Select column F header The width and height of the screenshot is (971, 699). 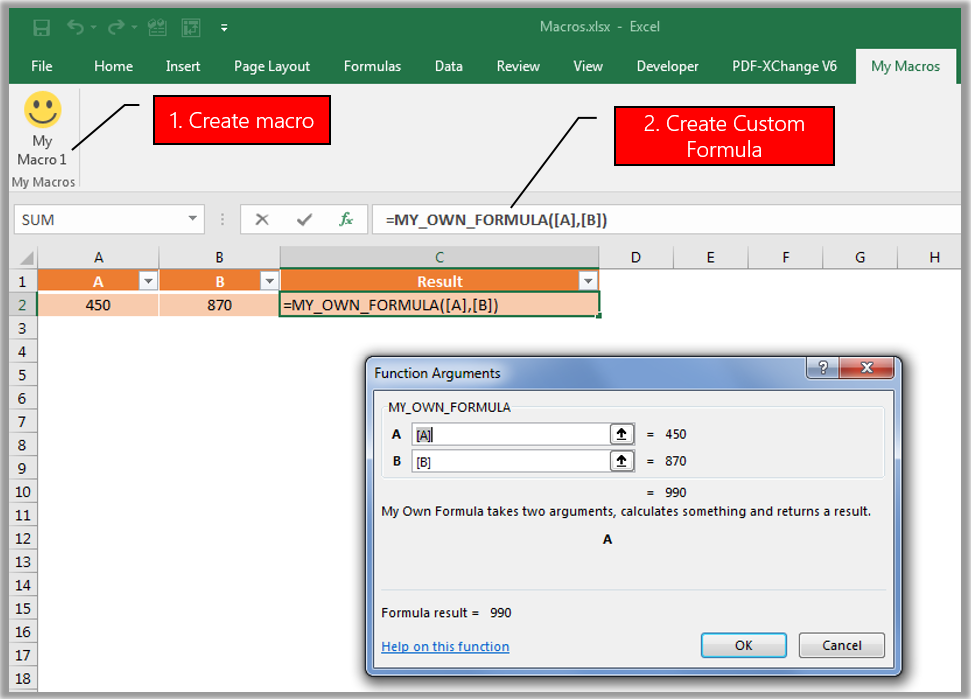[785, 257]
